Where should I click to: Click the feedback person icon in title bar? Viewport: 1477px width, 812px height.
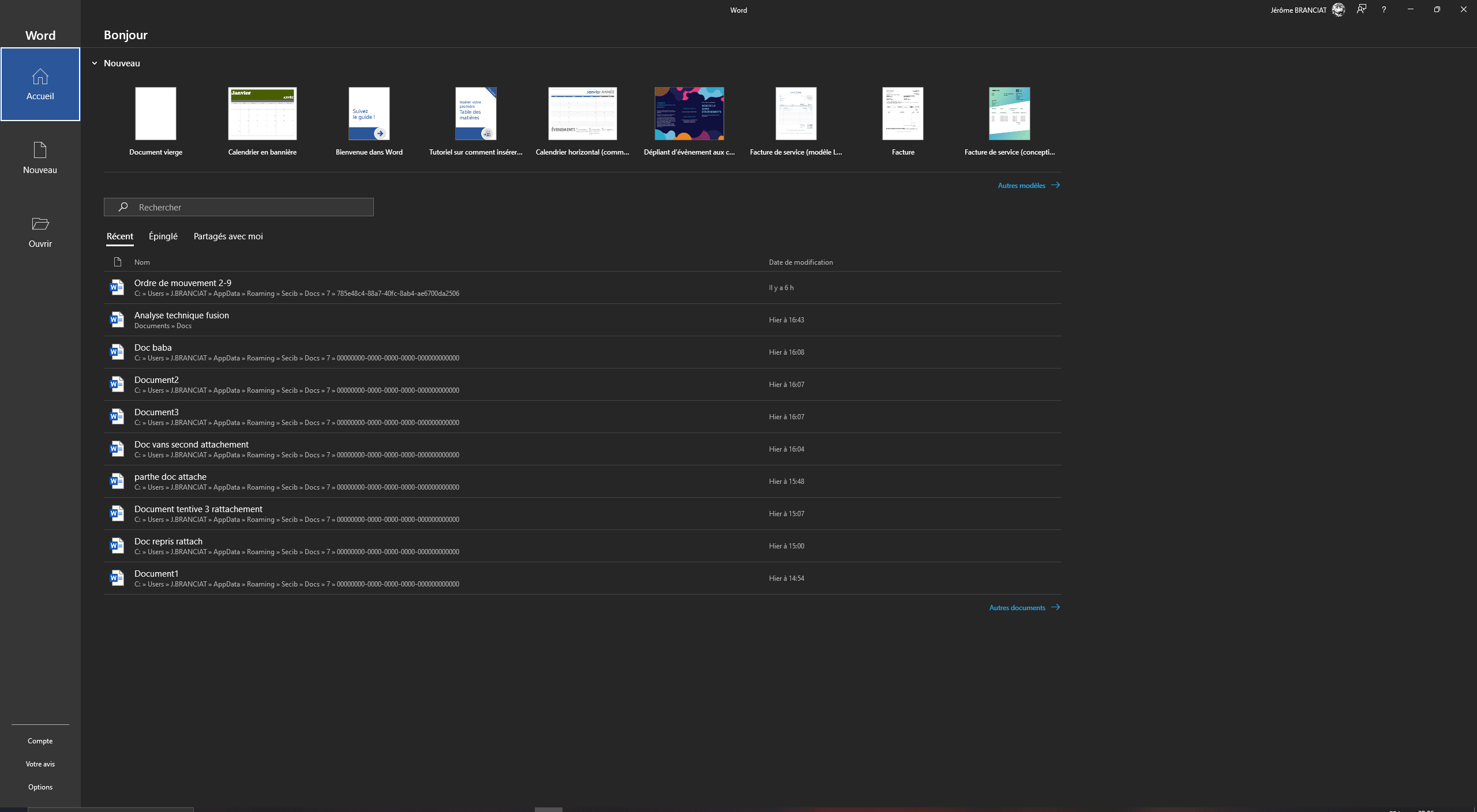point(1362,10)
